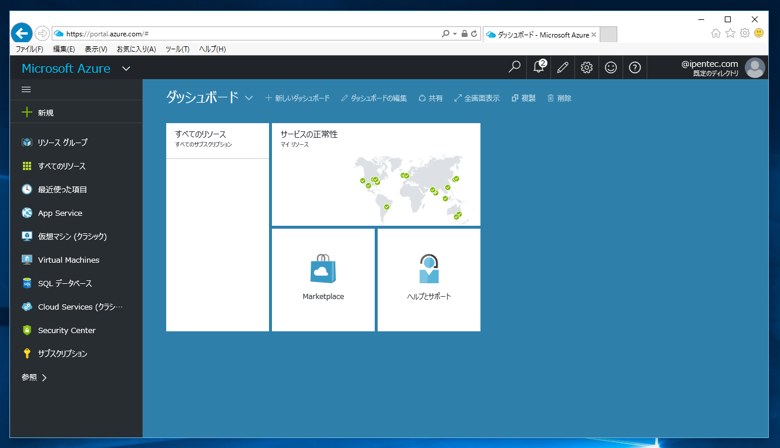Open the ファイル(F) menu
Viewport: 780px width, 448px height.
(29, 49)
